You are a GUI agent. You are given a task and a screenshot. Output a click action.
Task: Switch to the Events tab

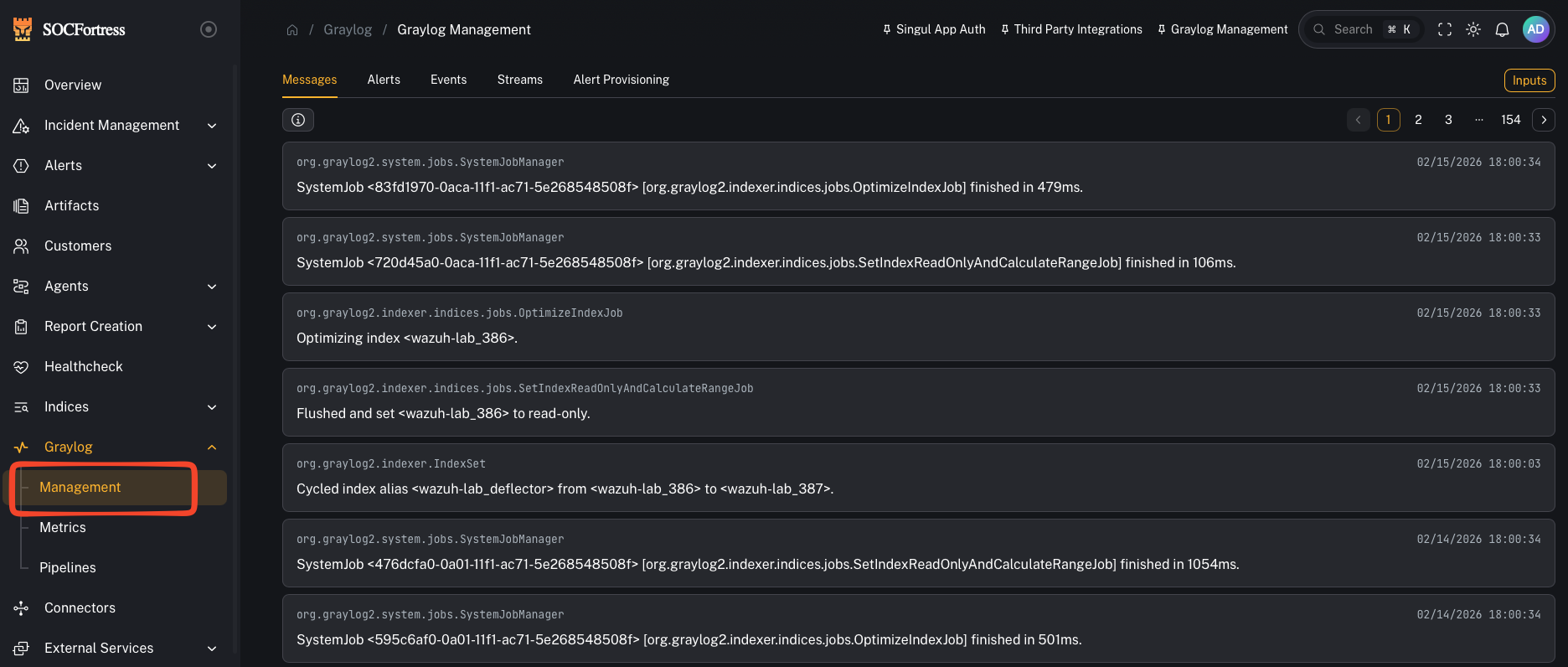(449, 80)
